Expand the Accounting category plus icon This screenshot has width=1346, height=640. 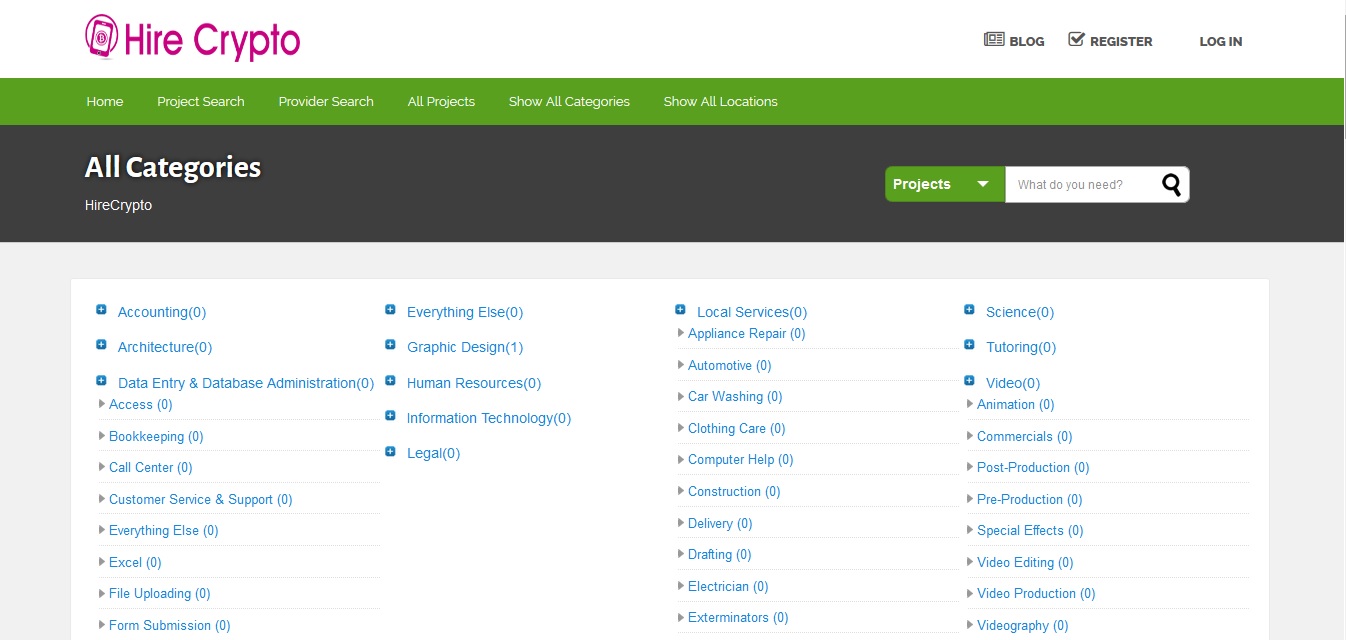pos(101,310)
